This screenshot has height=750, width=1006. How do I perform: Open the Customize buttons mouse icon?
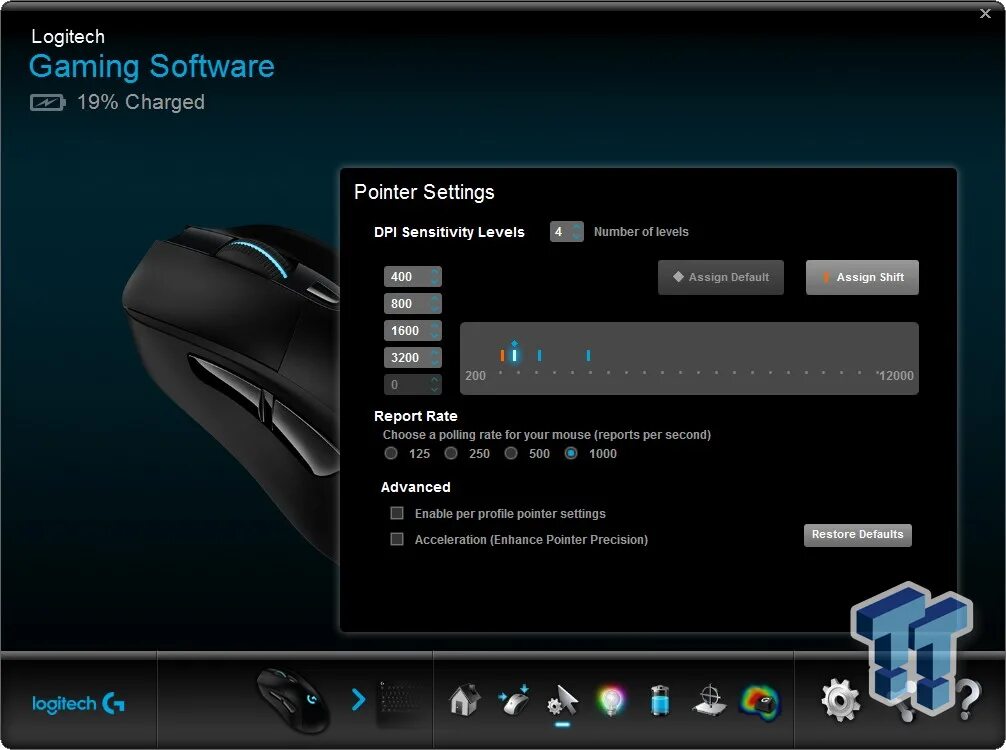tap(513, 699)
